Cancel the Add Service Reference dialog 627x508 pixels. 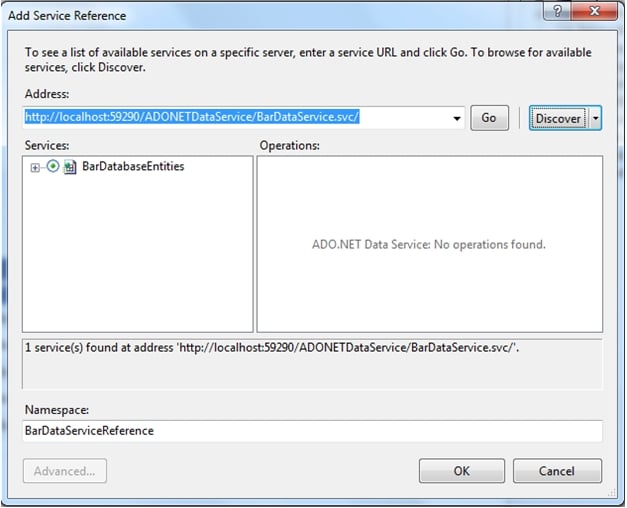[x=557, y=471]
